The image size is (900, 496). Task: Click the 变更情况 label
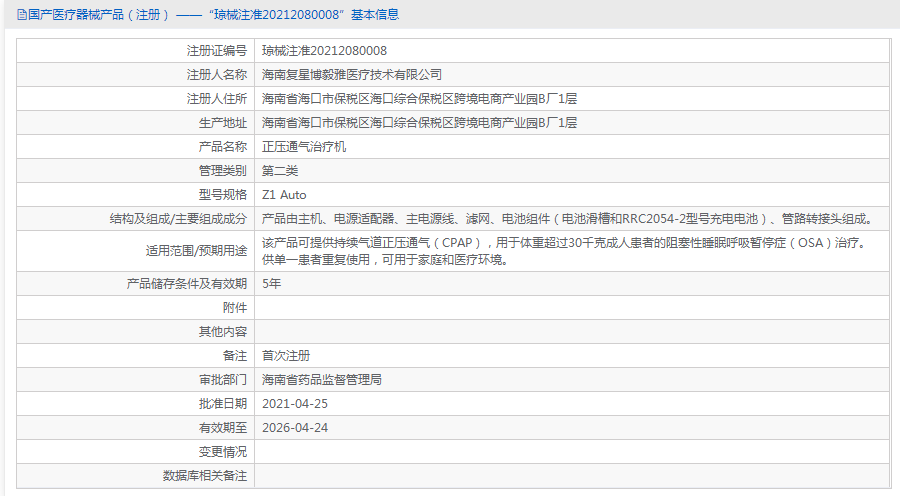coord(223,452)
